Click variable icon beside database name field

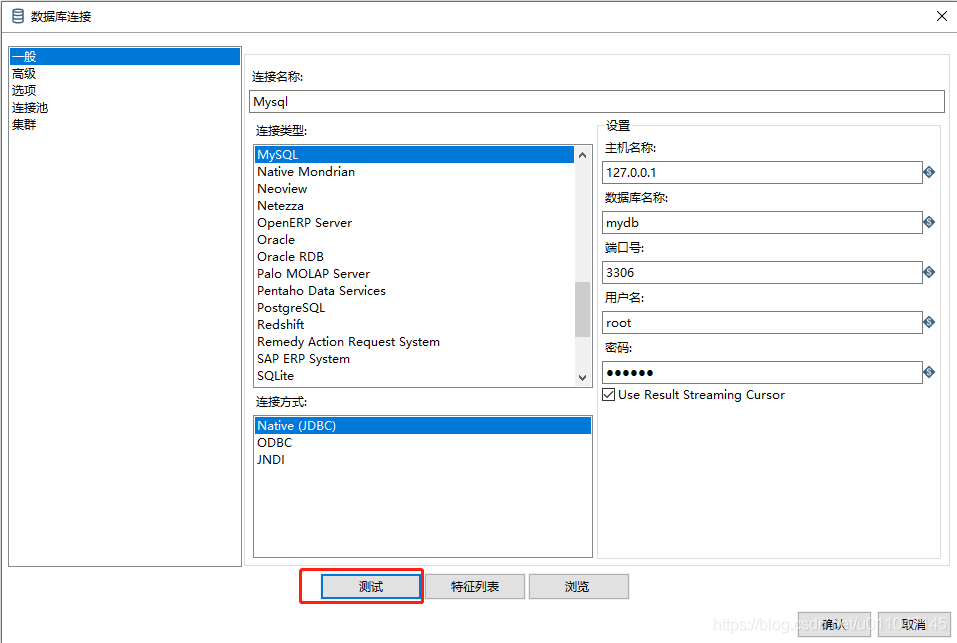click(929, 222)
